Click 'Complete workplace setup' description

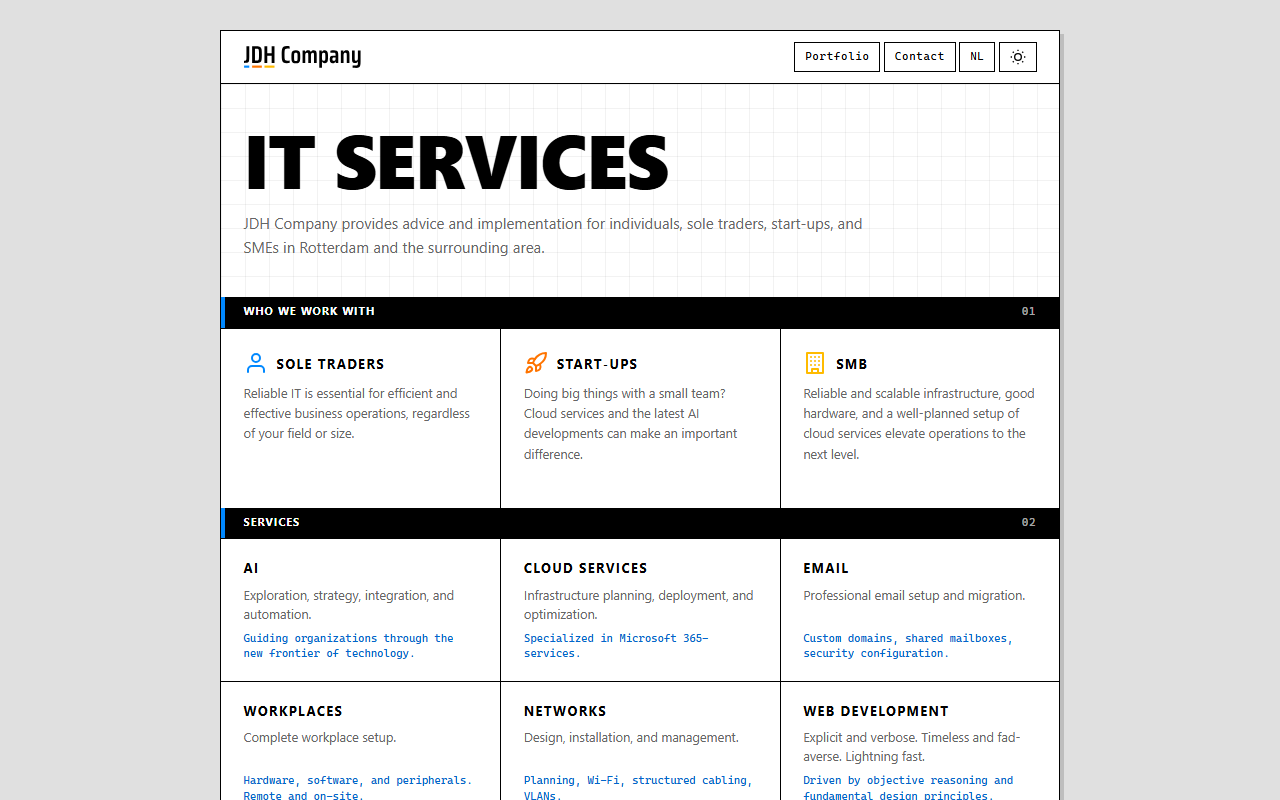(320, 738)
